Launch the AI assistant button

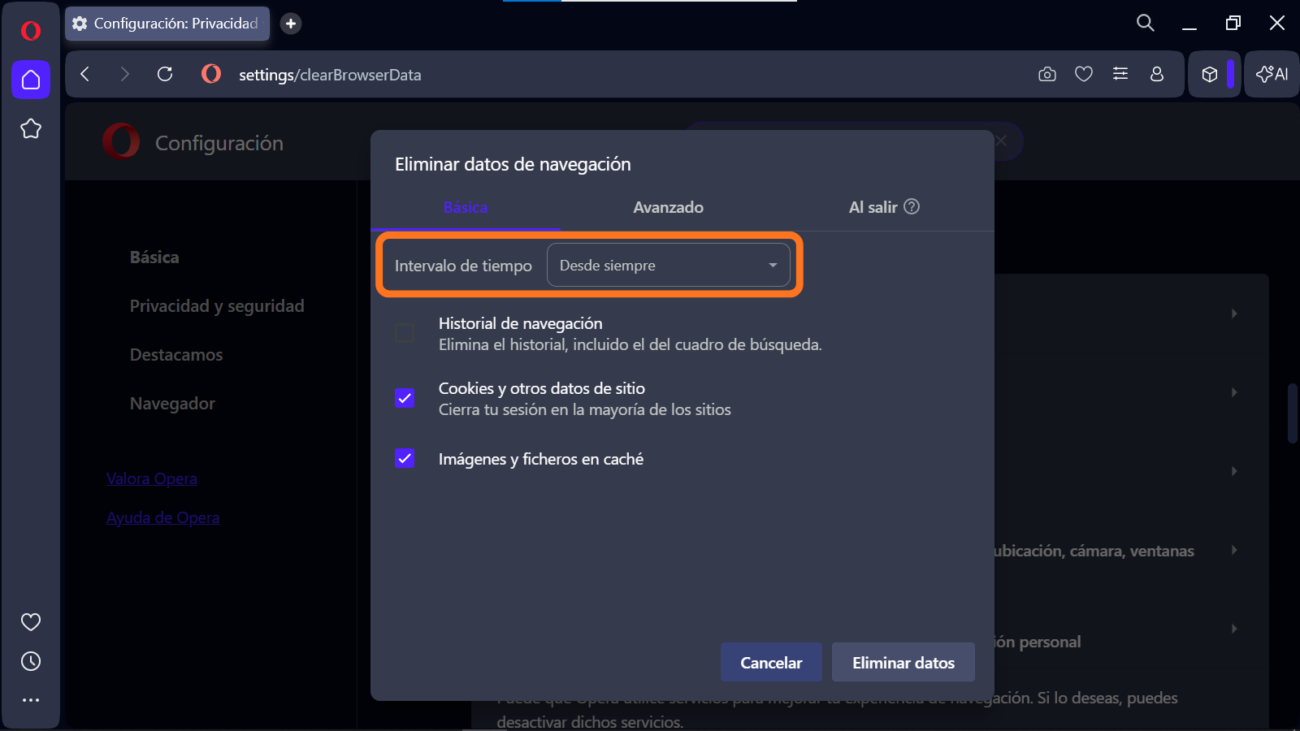[x=1272, y=75]
